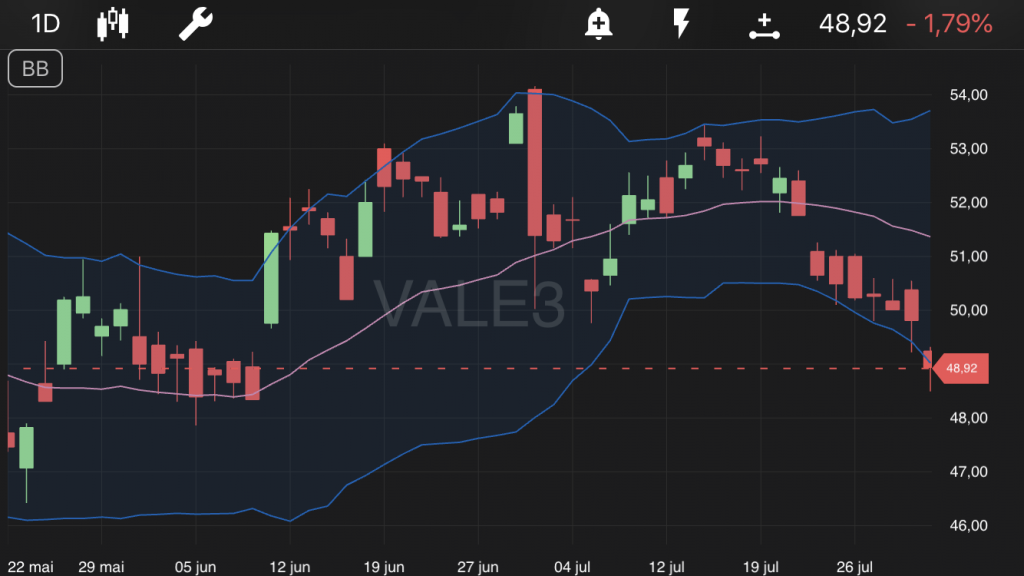This screenshot has width=1024, height=576.
Task: Tap the 47,00 price axis label
Action: pos(968,472)
